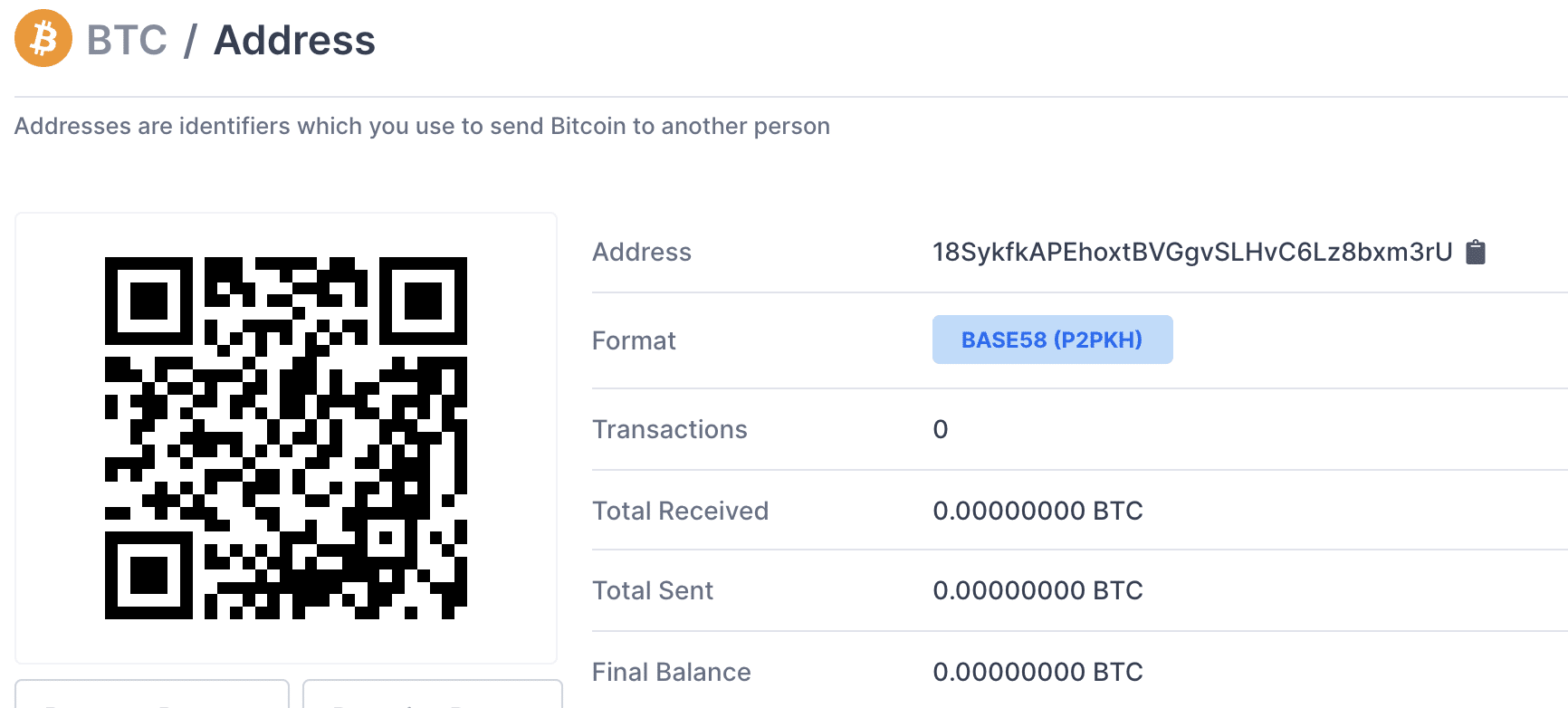This screenshot has width=1568, height=708.
Task: Click the Total Sent BTC amount
Action: (x=1037, y=590)
